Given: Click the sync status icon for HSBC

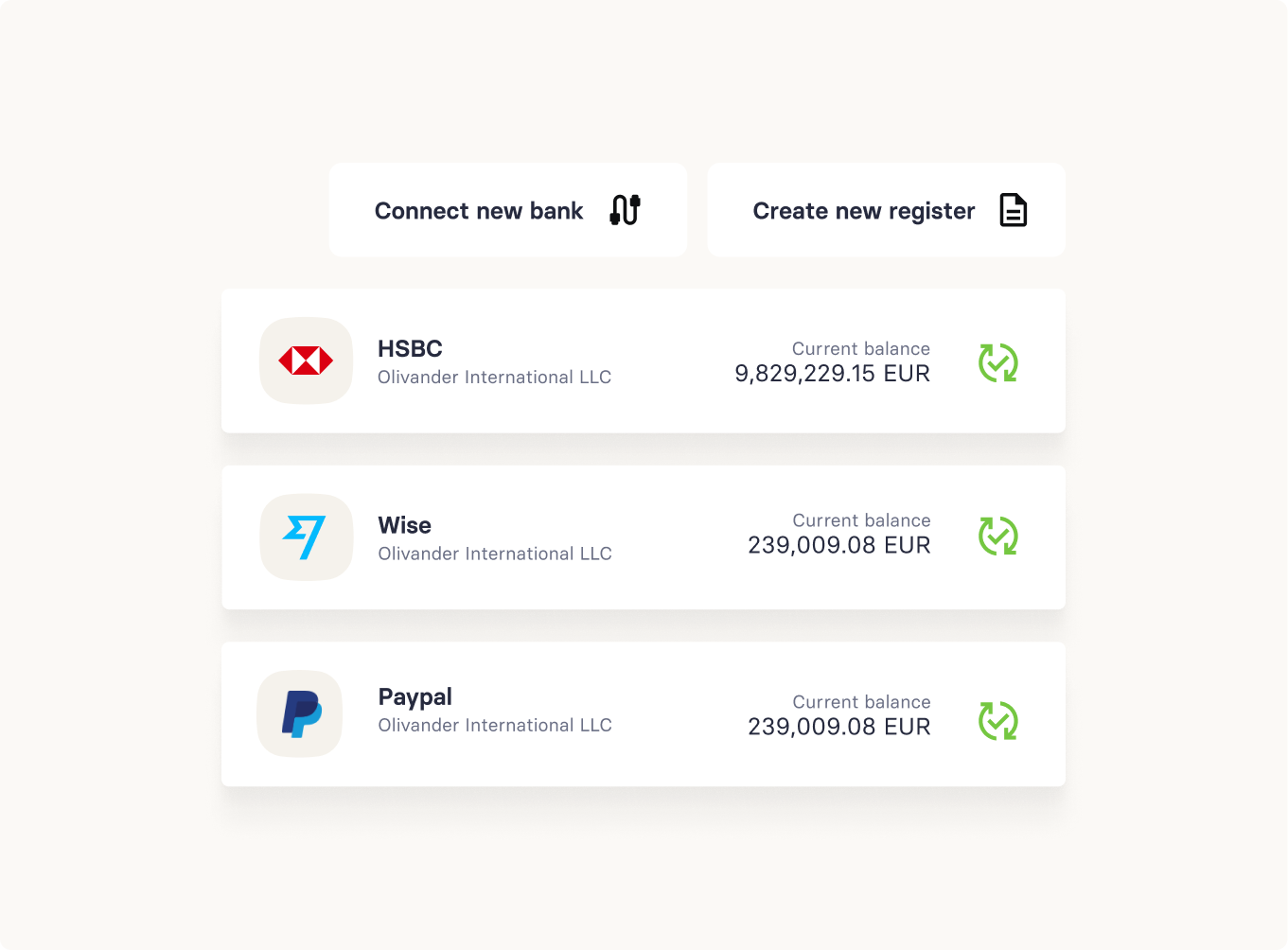Looking at the screenshot, I should click(997, 362).
